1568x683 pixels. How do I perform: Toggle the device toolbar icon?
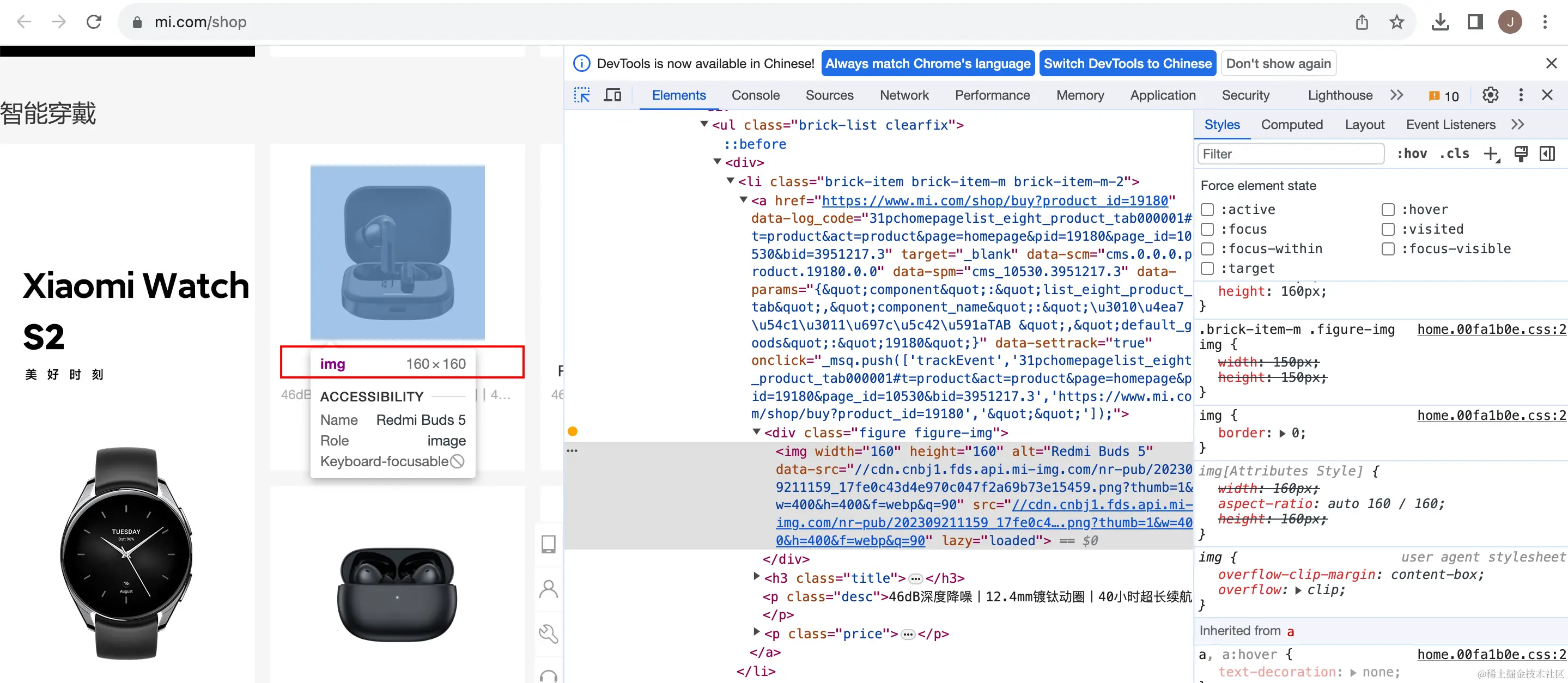pos(612,95)
